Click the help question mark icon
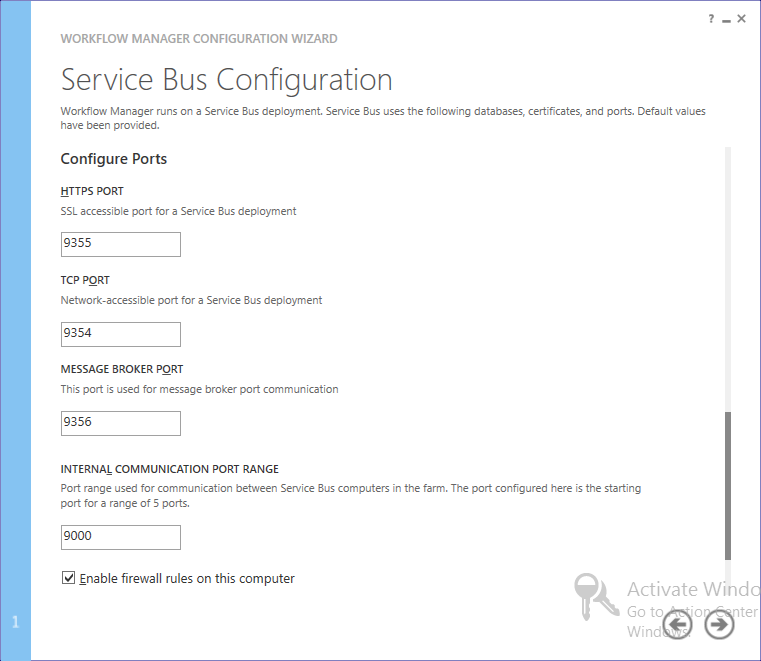Screen dimensions: 761x661 pos(712,18)
